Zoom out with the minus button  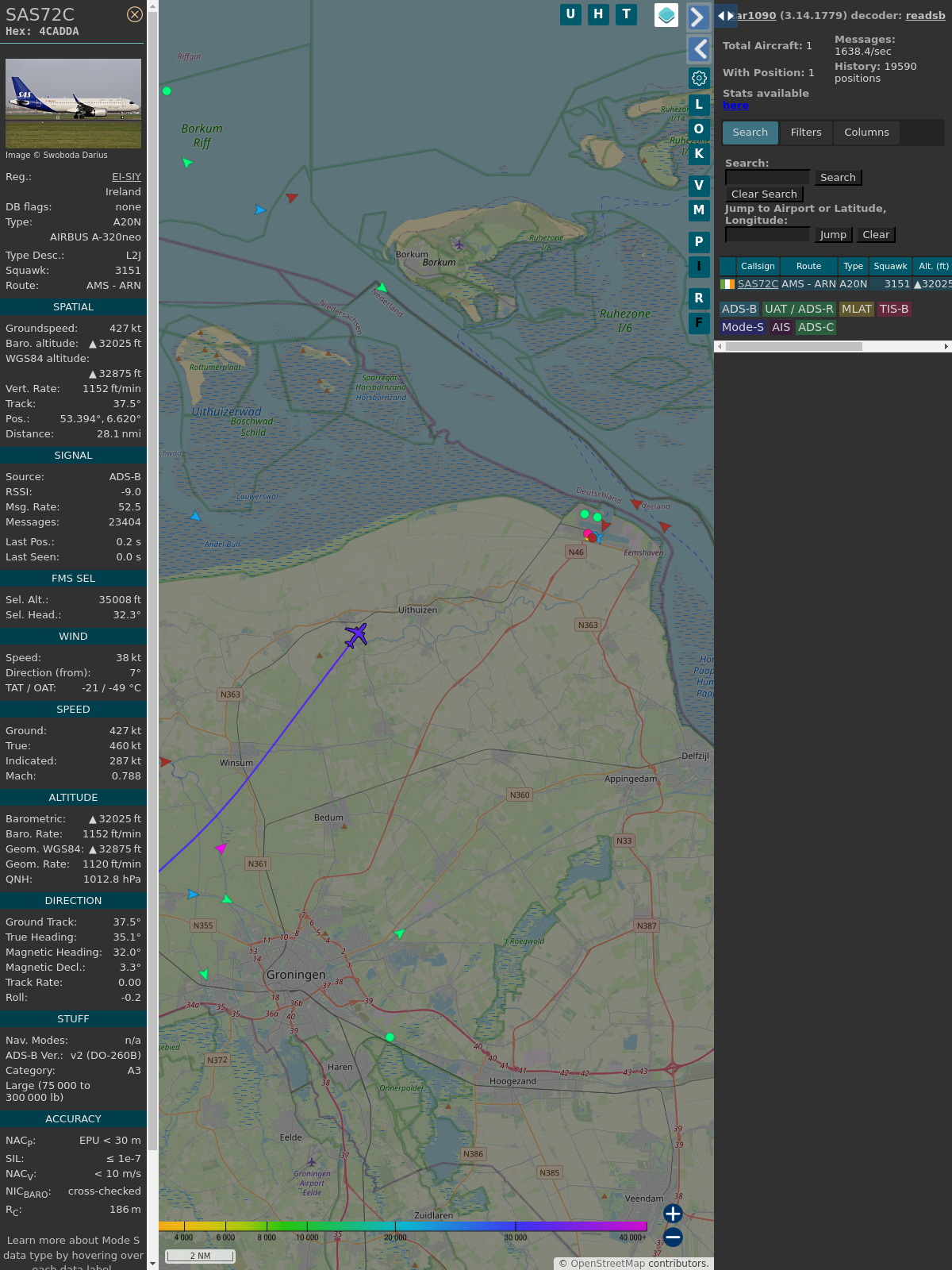point(673,1237)
